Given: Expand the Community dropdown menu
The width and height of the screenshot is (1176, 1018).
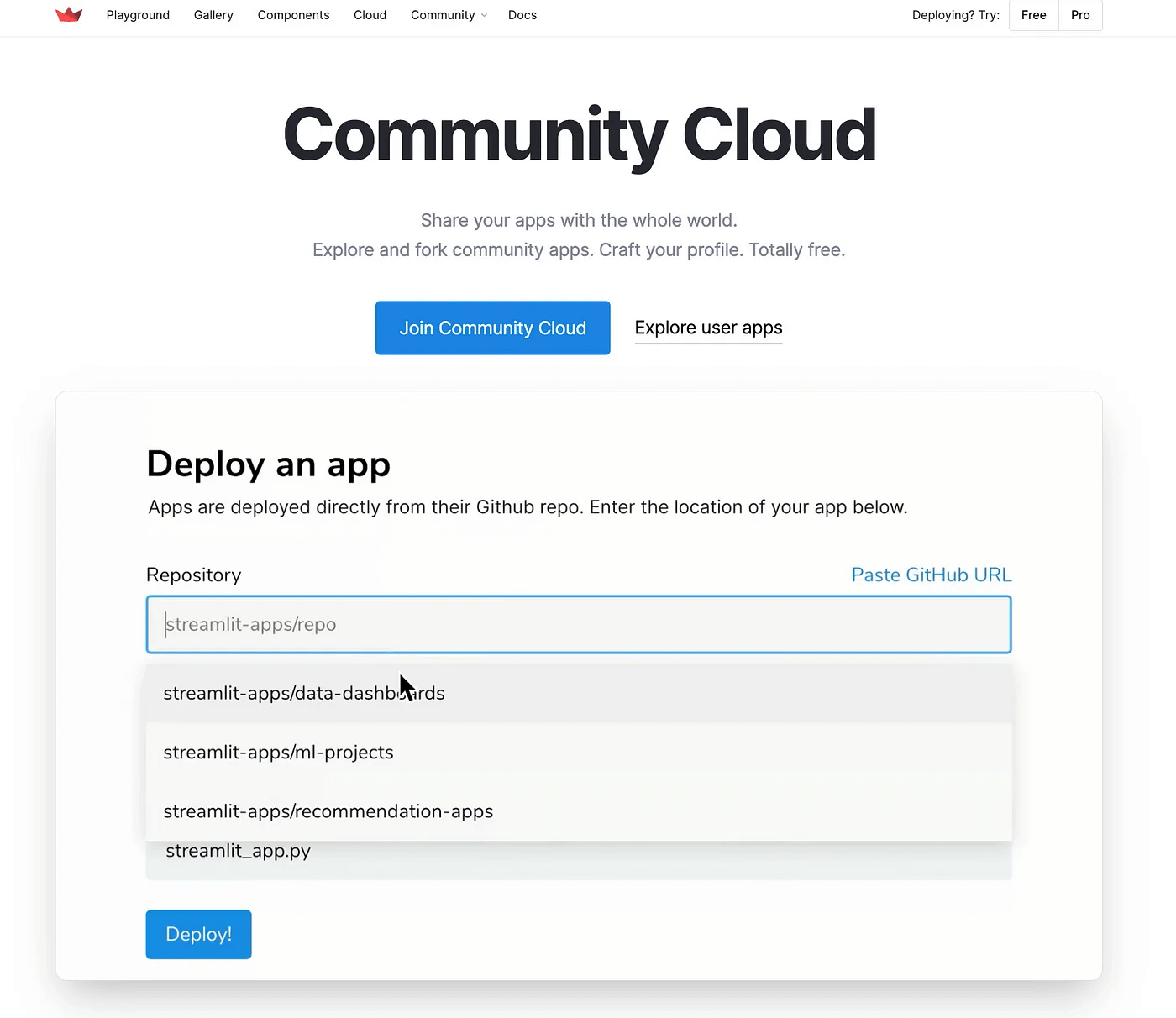Looking at the screenshot, I should 449,15.
